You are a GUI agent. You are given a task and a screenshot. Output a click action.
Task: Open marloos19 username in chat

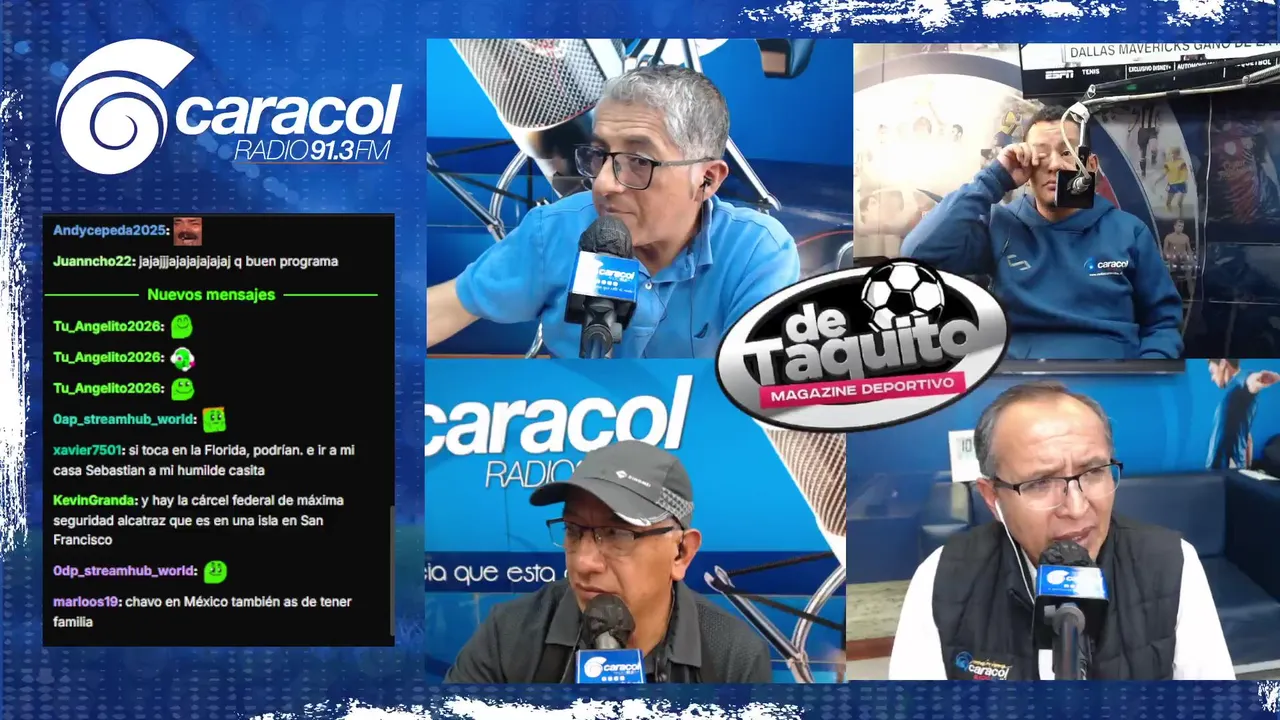(86, 602)
